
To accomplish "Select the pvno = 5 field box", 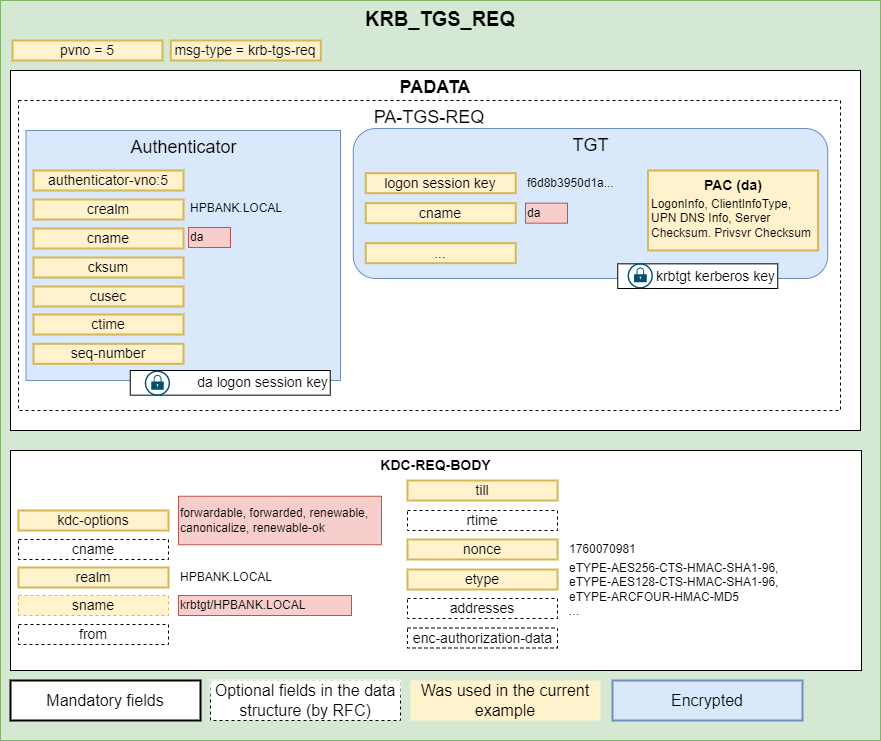I will [87, 50].
